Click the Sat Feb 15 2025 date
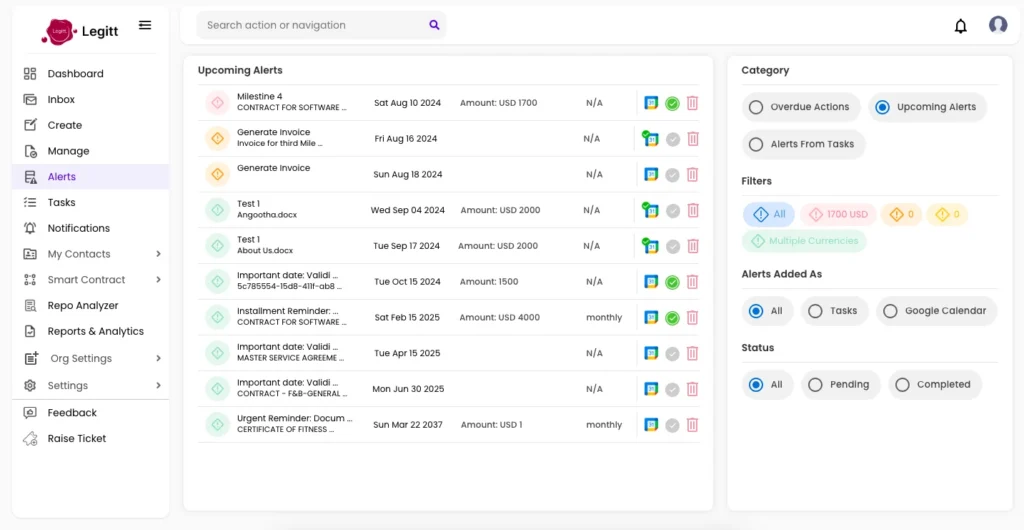Viewport: 1024px width, 530px height. 406,317
